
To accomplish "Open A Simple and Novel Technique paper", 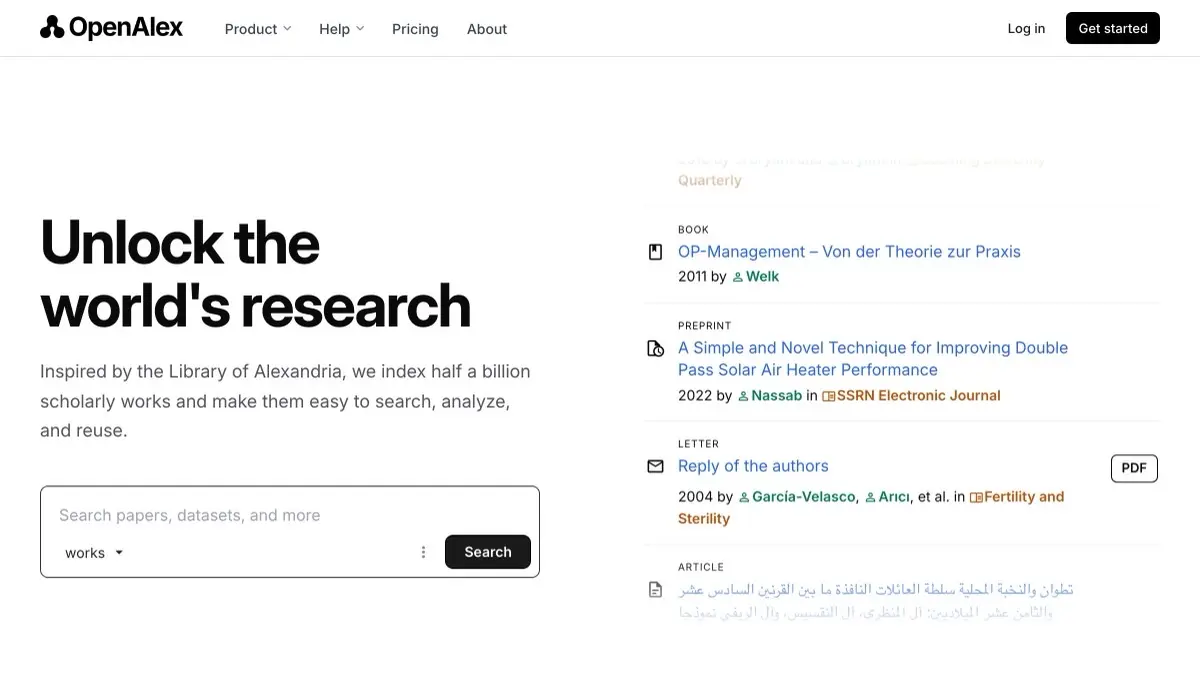I will point(873,359).
